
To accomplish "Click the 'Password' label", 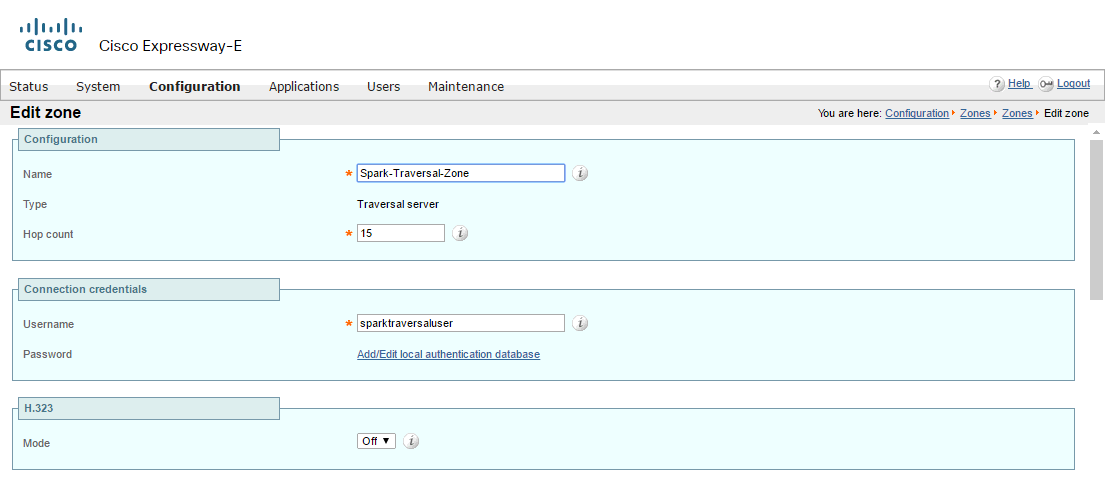I will pos(47,354).
